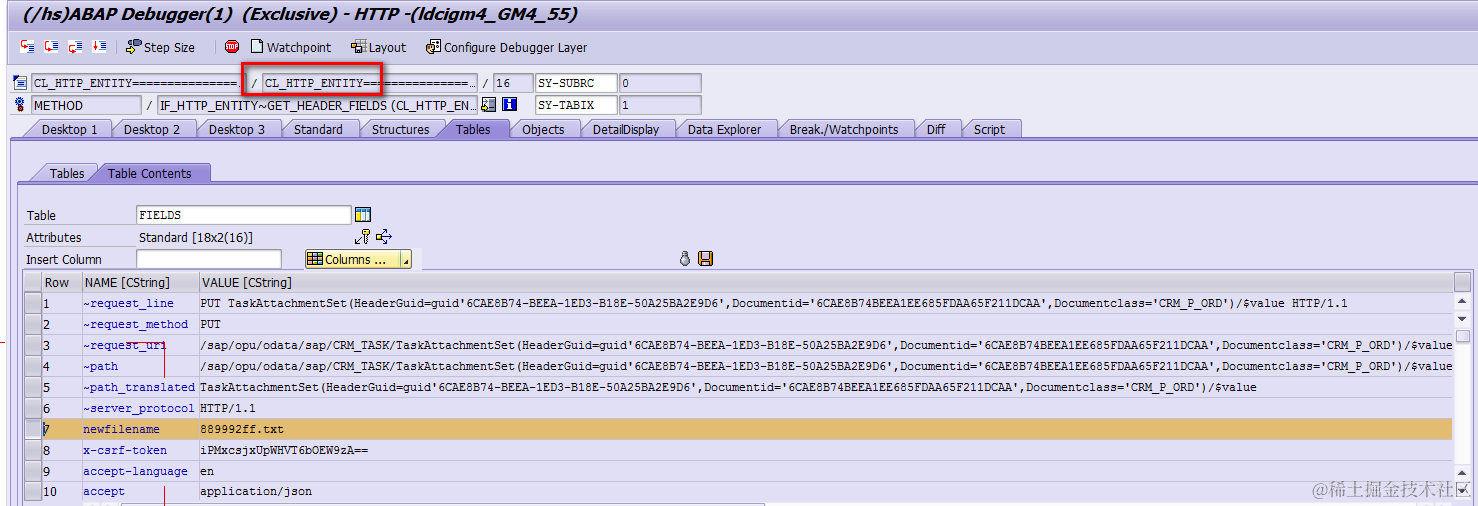Select the row selector for row 1
This screenshot has width=1478, height=506.
(33, 303)
